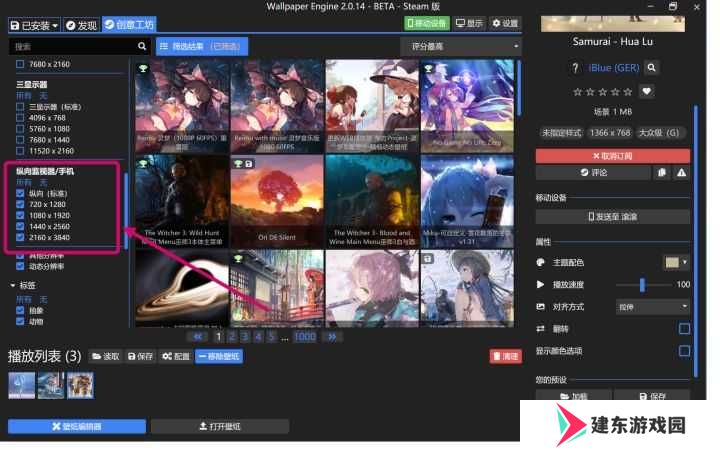Check the 11520 x 2160 checkbox
Image resolution: width=720 pixels, height=450 pixels.
[20, 151]
